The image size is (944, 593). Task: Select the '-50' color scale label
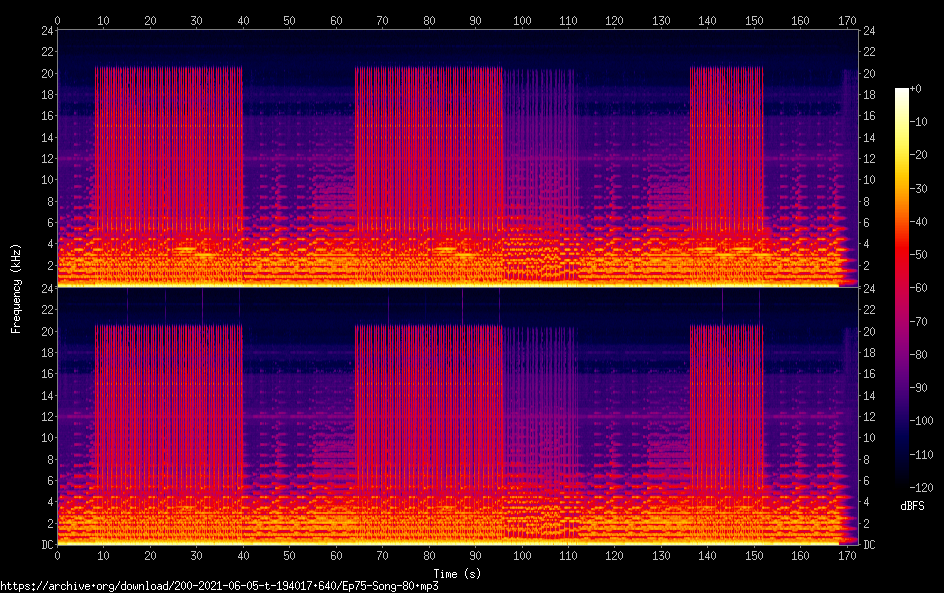[x=919, y=255]
